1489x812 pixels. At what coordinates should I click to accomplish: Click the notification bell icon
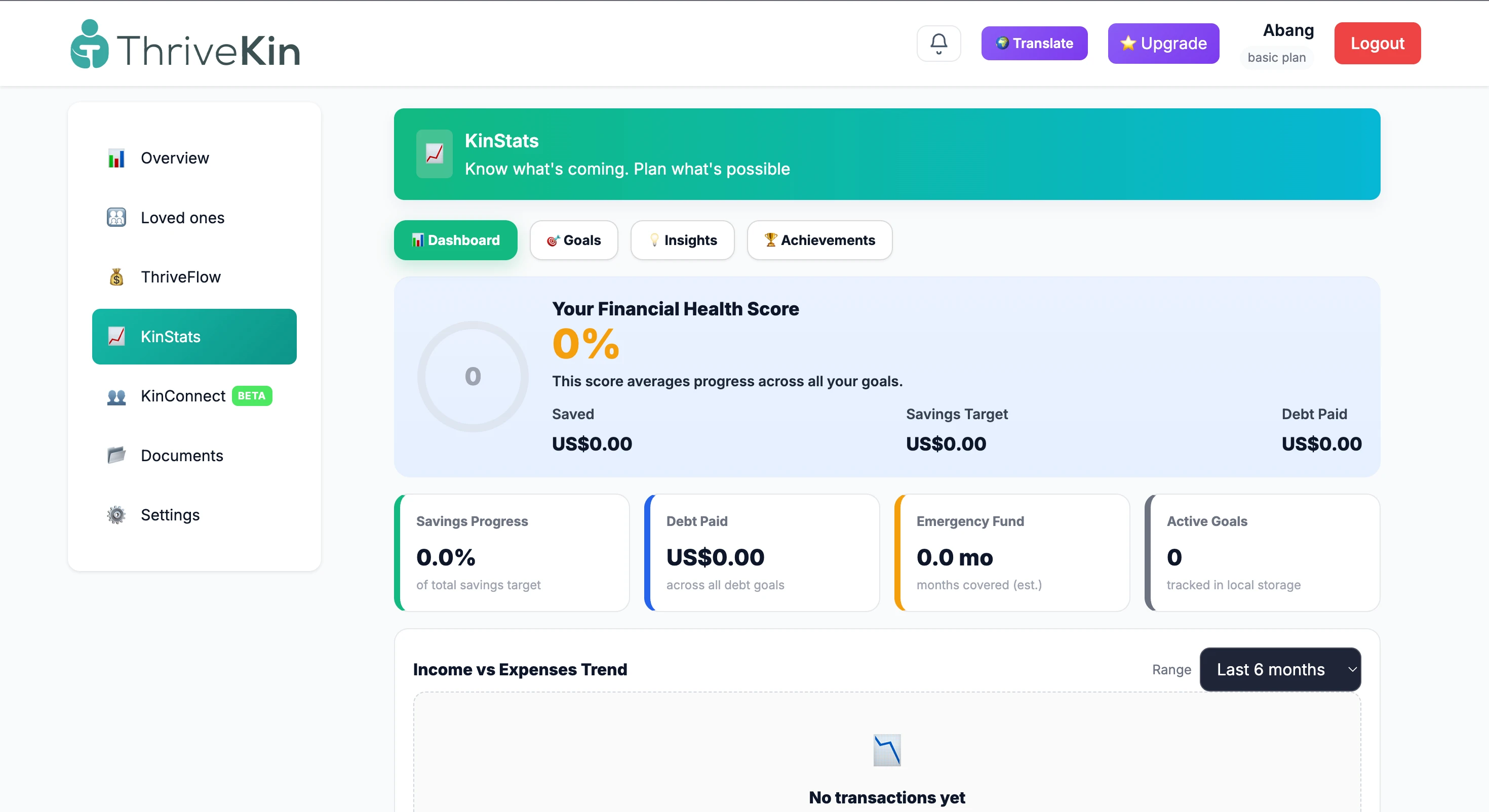tap(938, 44)
